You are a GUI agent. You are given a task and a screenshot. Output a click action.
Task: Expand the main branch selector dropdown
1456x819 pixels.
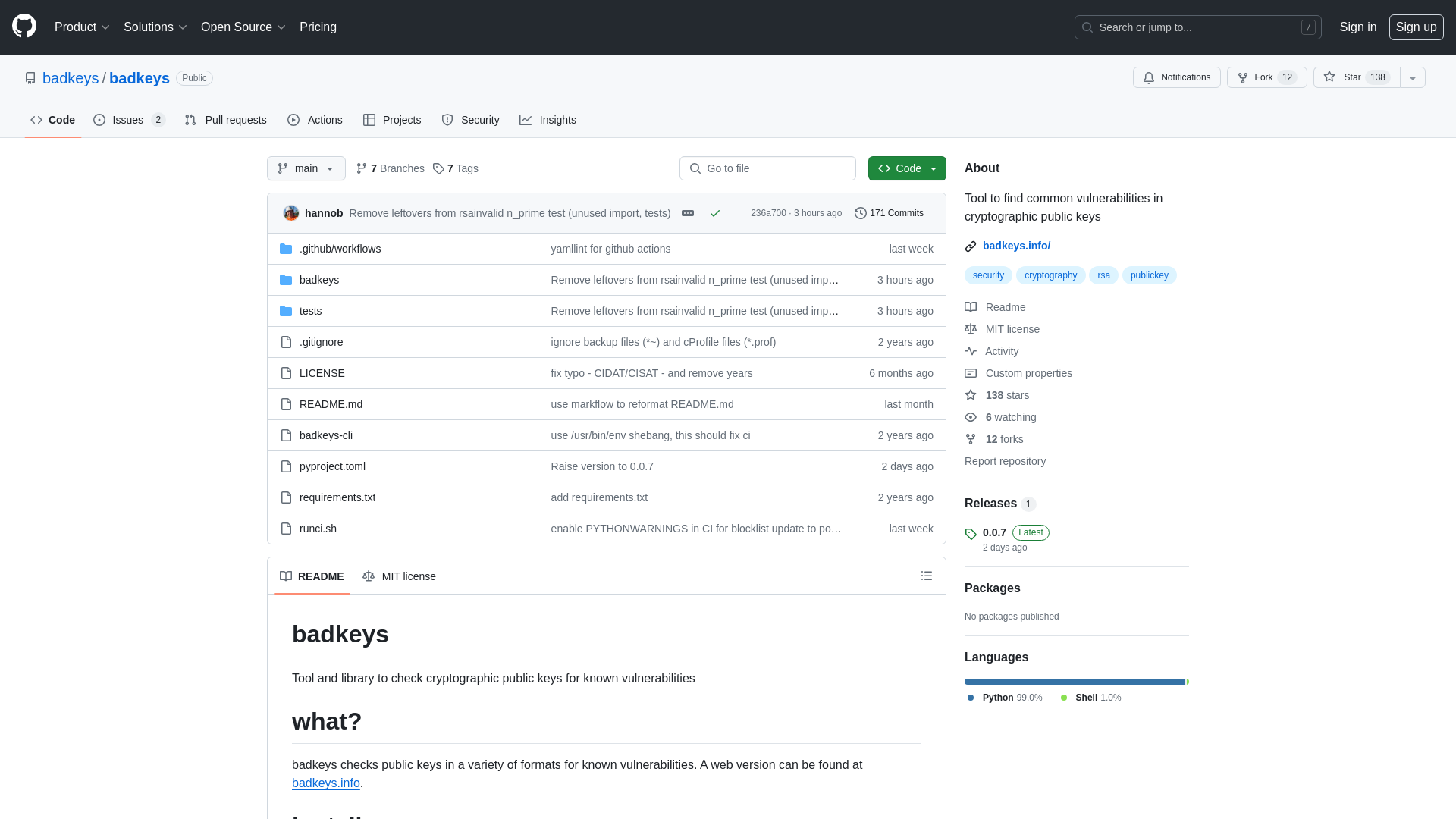[306, 168]
